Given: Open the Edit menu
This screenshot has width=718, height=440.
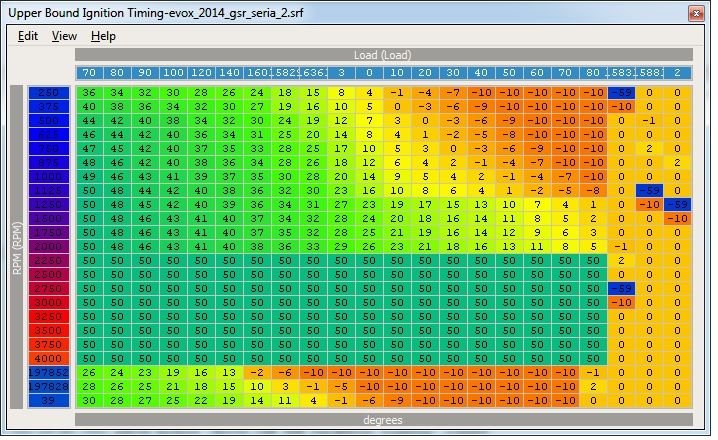Looking at the screenshot, I should pos(28,36).
